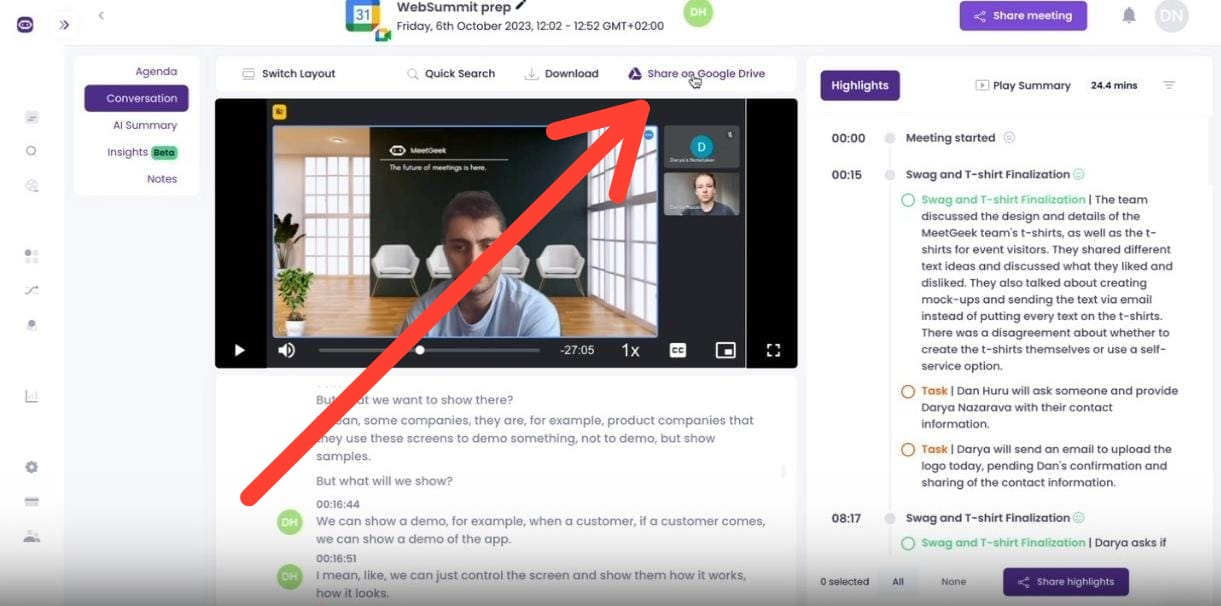This screenshot has height=606, width=1221.
Task: Open the DN user profile avatar
Action: tap(1171, 16)
